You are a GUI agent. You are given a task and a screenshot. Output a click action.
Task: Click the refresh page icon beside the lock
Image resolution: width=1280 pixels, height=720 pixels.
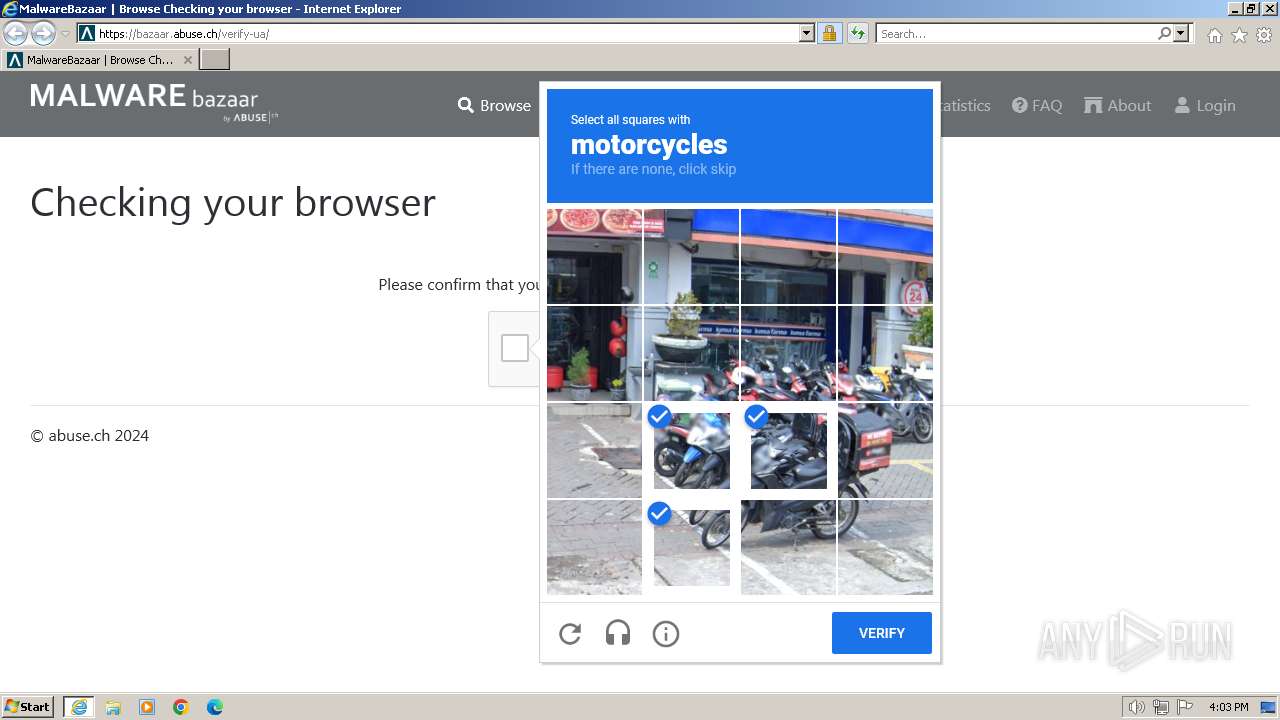pos(857,33)
